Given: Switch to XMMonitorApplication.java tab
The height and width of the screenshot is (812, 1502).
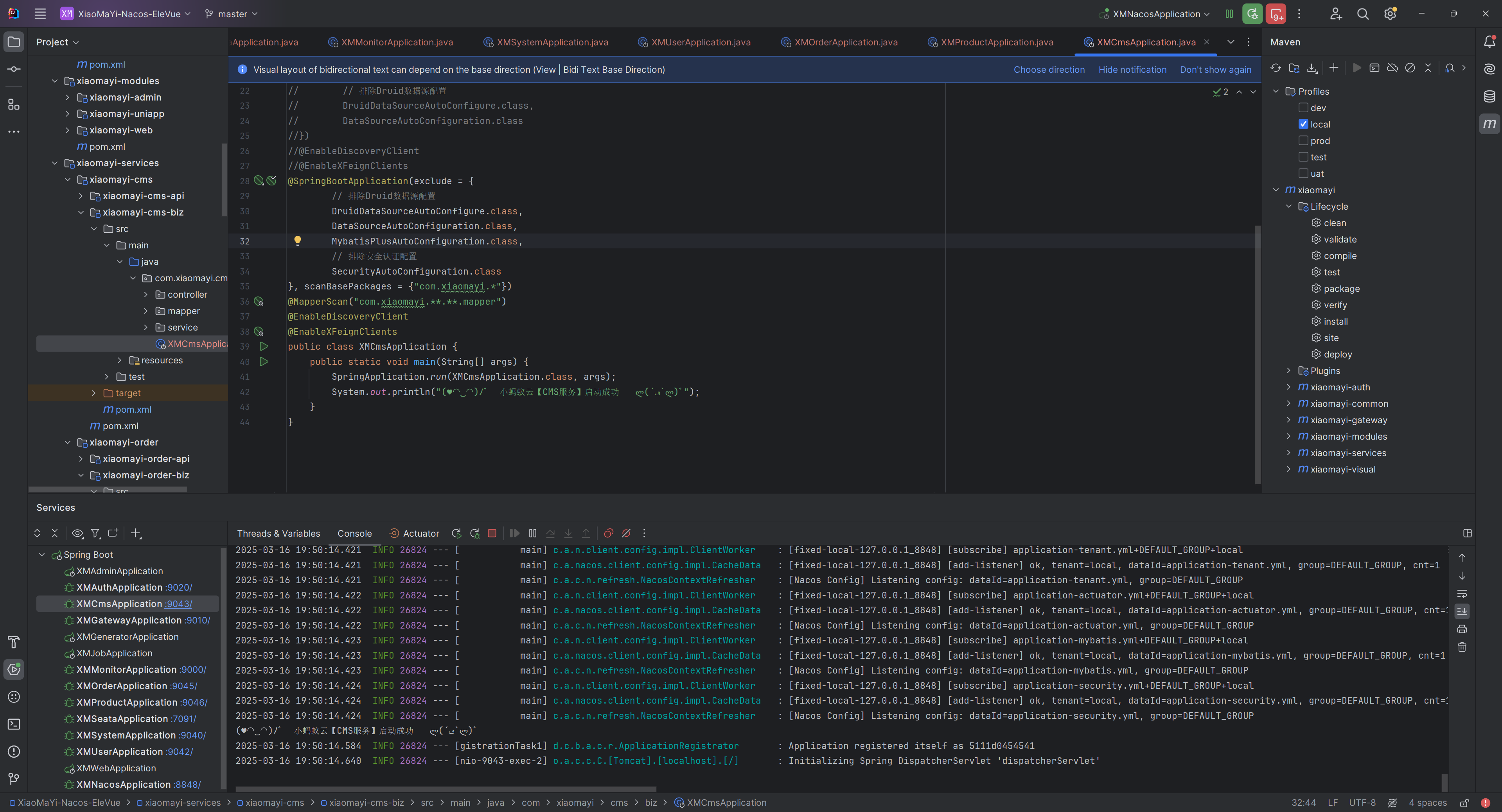Looking at the screenshot, I should 391,42.
